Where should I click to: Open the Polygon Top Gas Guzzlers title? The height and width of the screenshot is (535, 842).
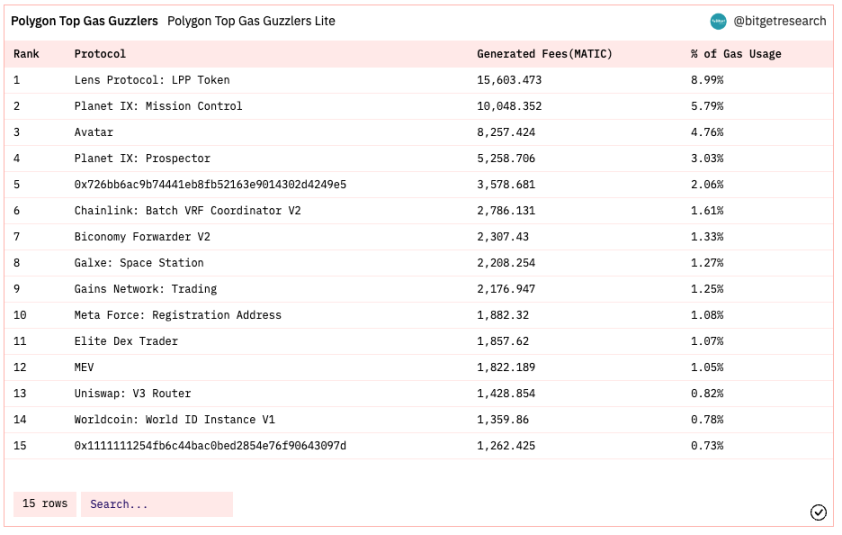tap(84, 21)
